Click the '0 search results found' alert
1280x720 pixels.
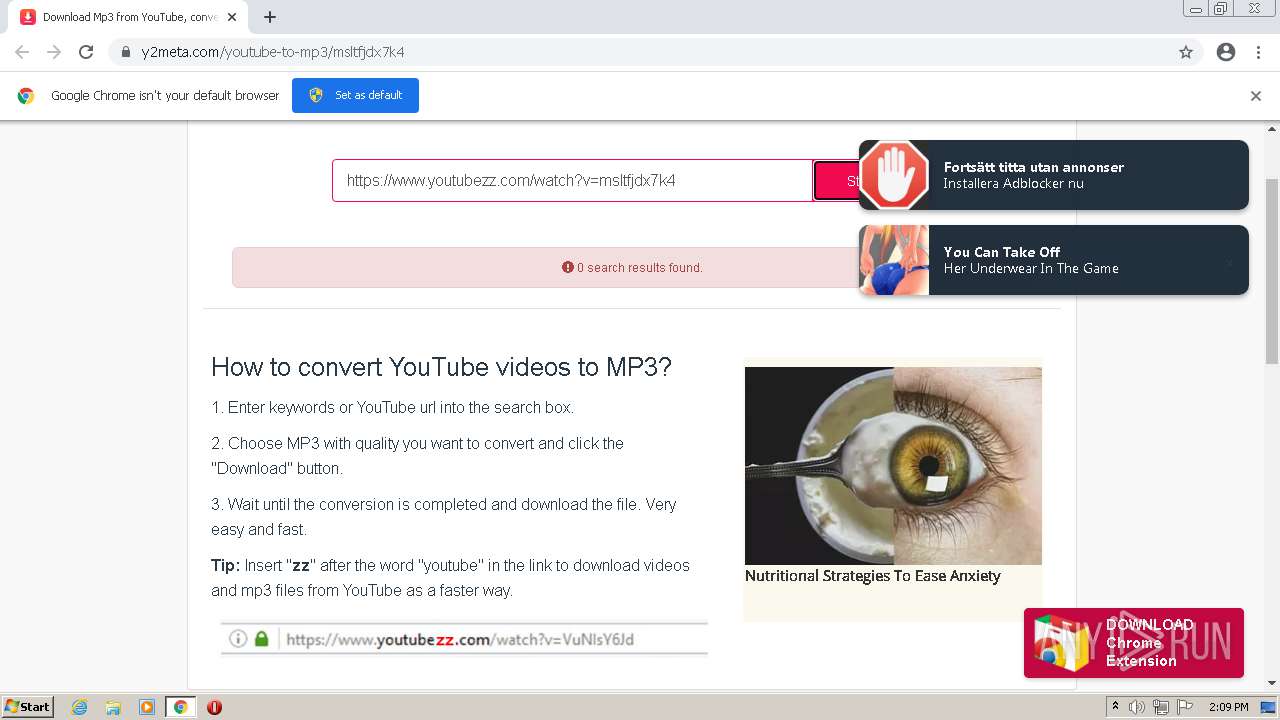pos(546,268)
